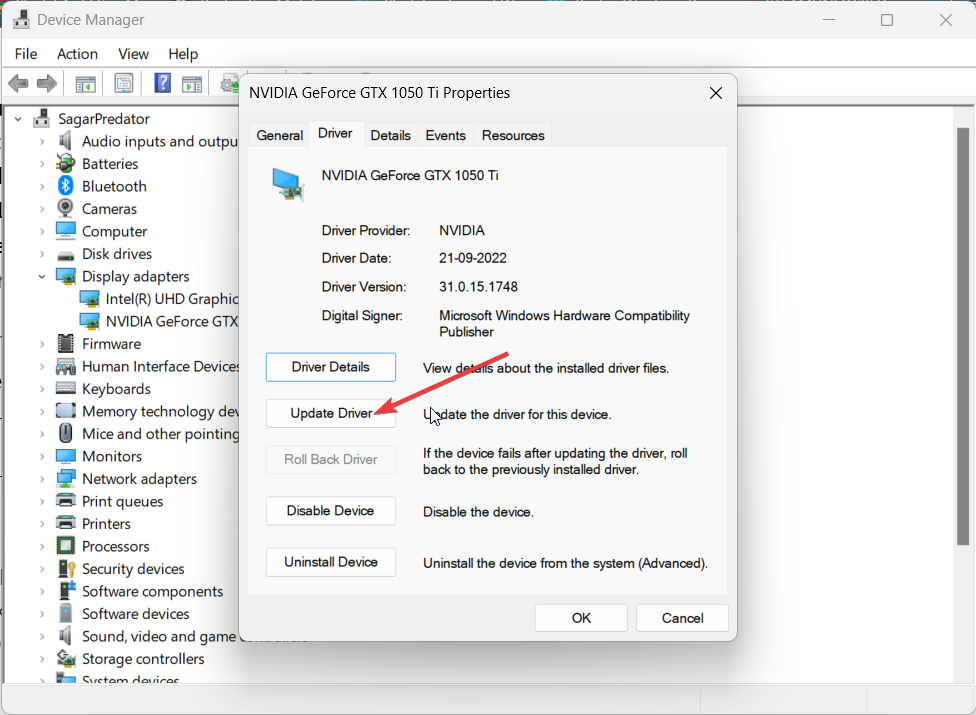This screenshot has width=976, height=715.
Task: Confirm with the OK button
Action: (x=581, y=618)
